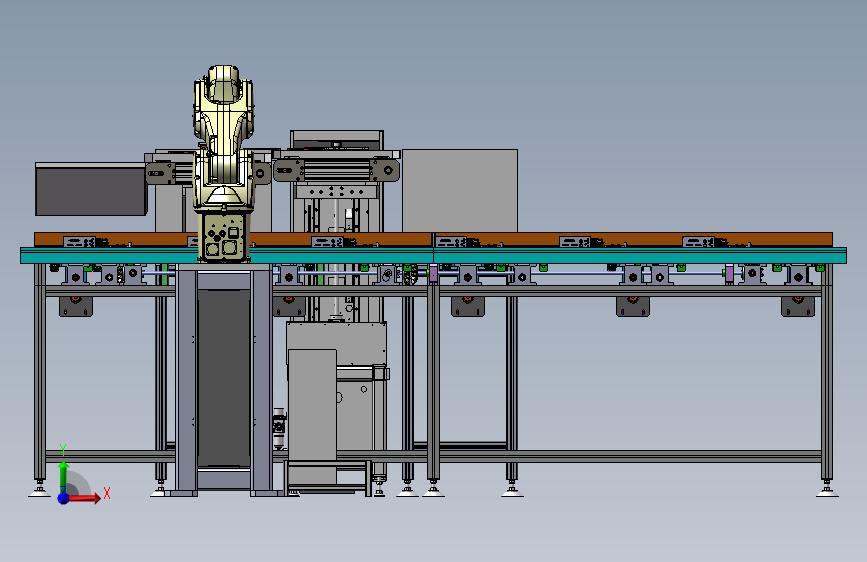Select the pneumatic regulator beside the robot pedestal
Viewport: 867px width, 562px height.
coord(279,428)
